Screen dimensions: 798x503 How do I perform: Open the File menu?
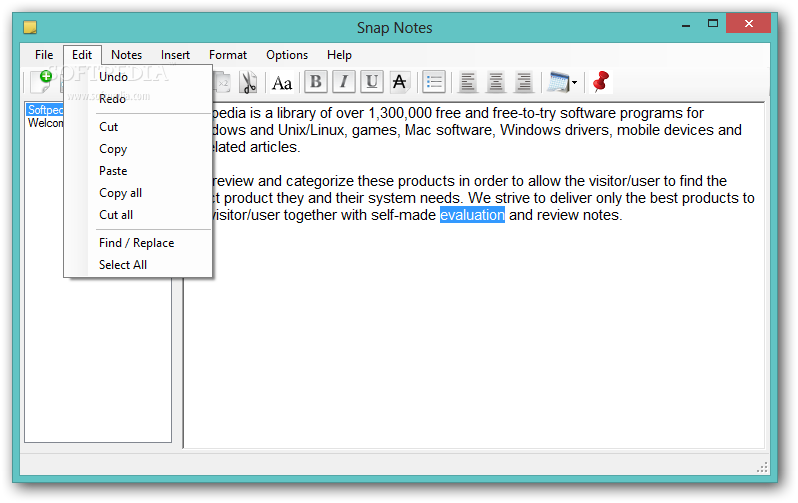pos(44,55)
